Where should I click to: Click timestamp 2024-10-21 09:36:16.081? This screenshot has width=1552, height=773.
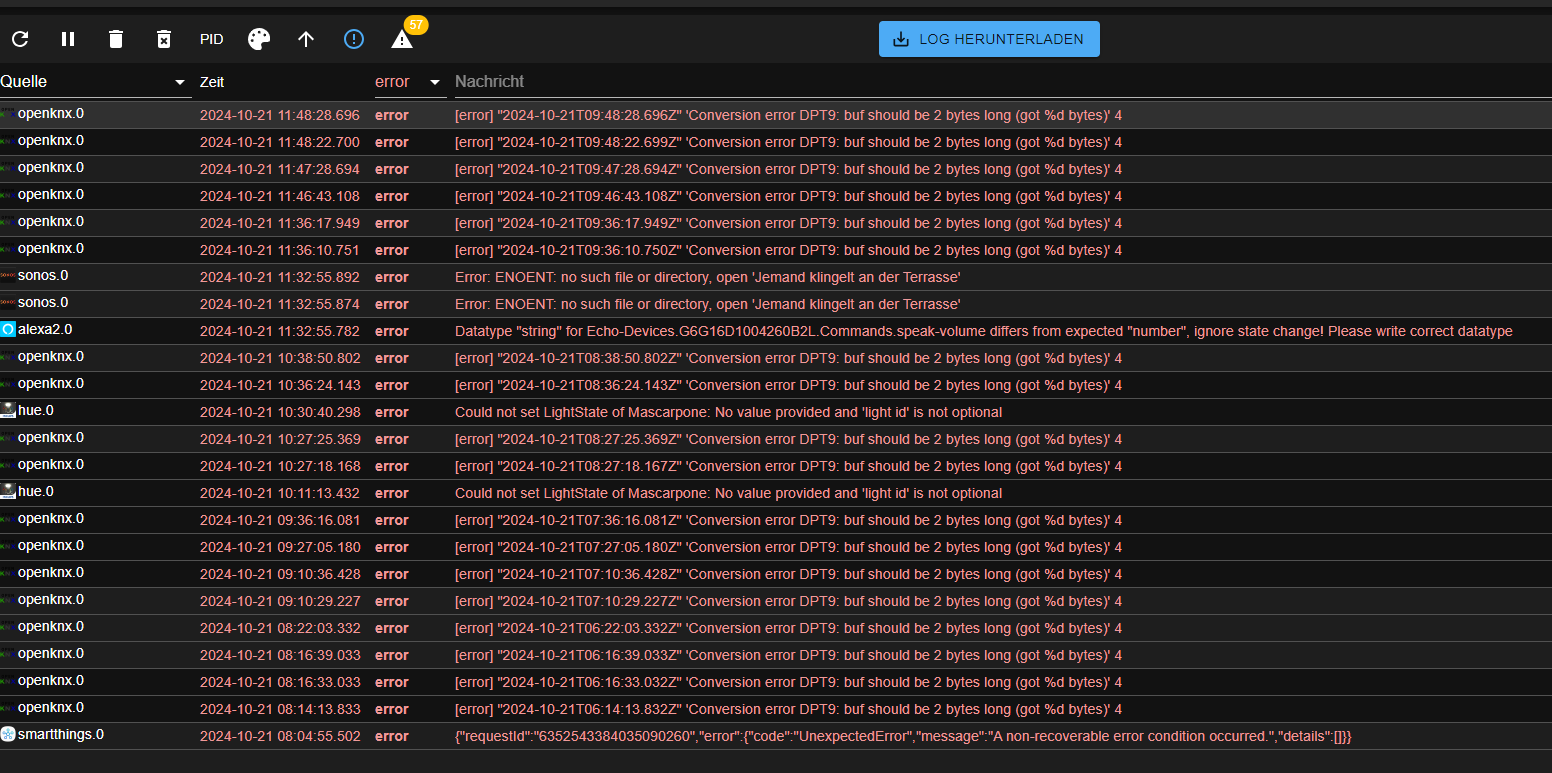point(280,520)
